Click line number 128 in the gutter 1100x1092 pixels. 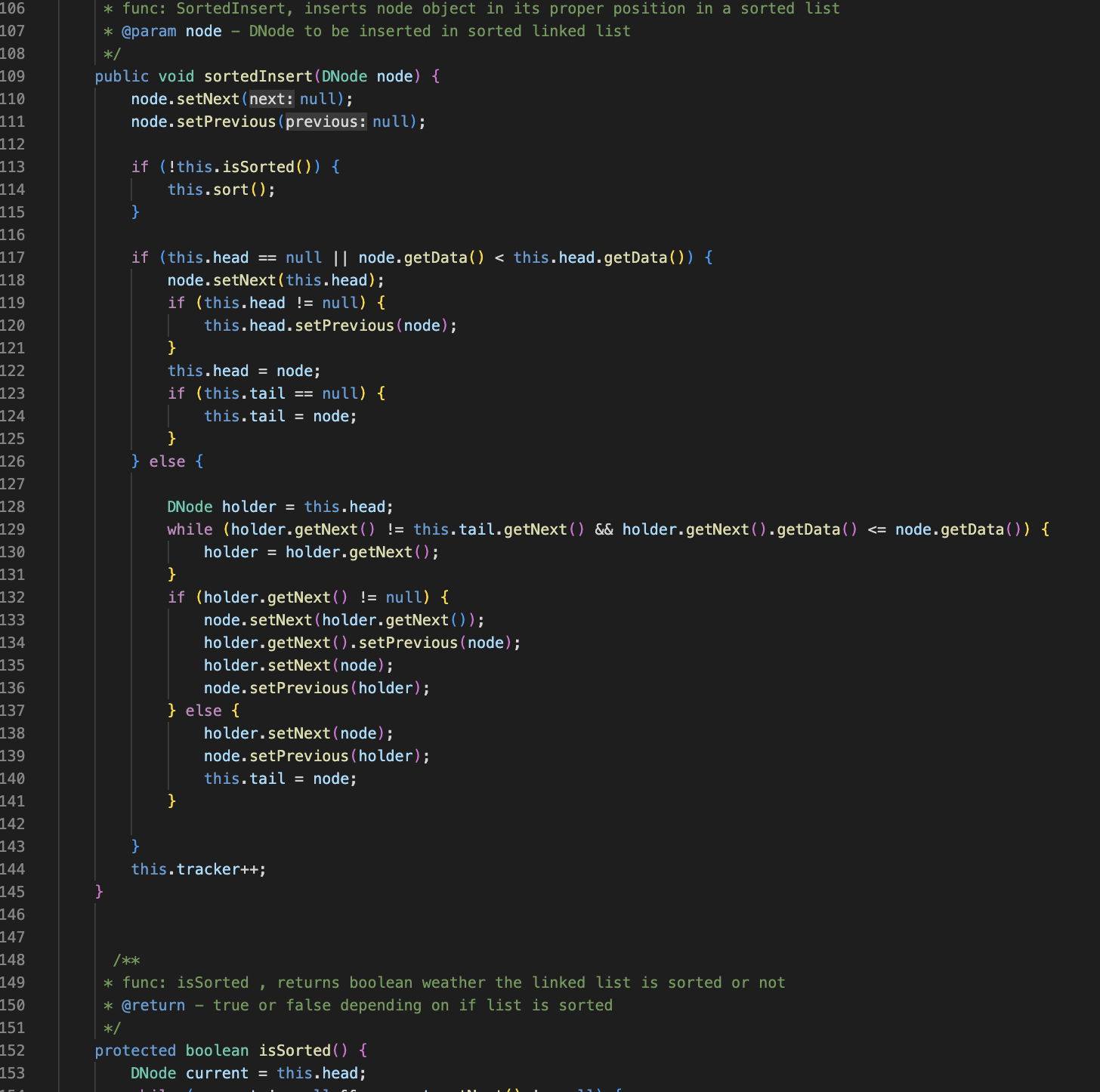[x=12, y=507]
